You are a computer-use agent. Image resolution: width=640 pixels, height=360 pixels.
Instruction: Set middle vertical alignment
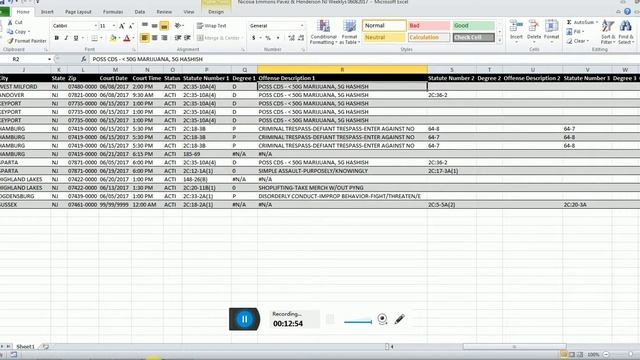click(x=154, y=26)
